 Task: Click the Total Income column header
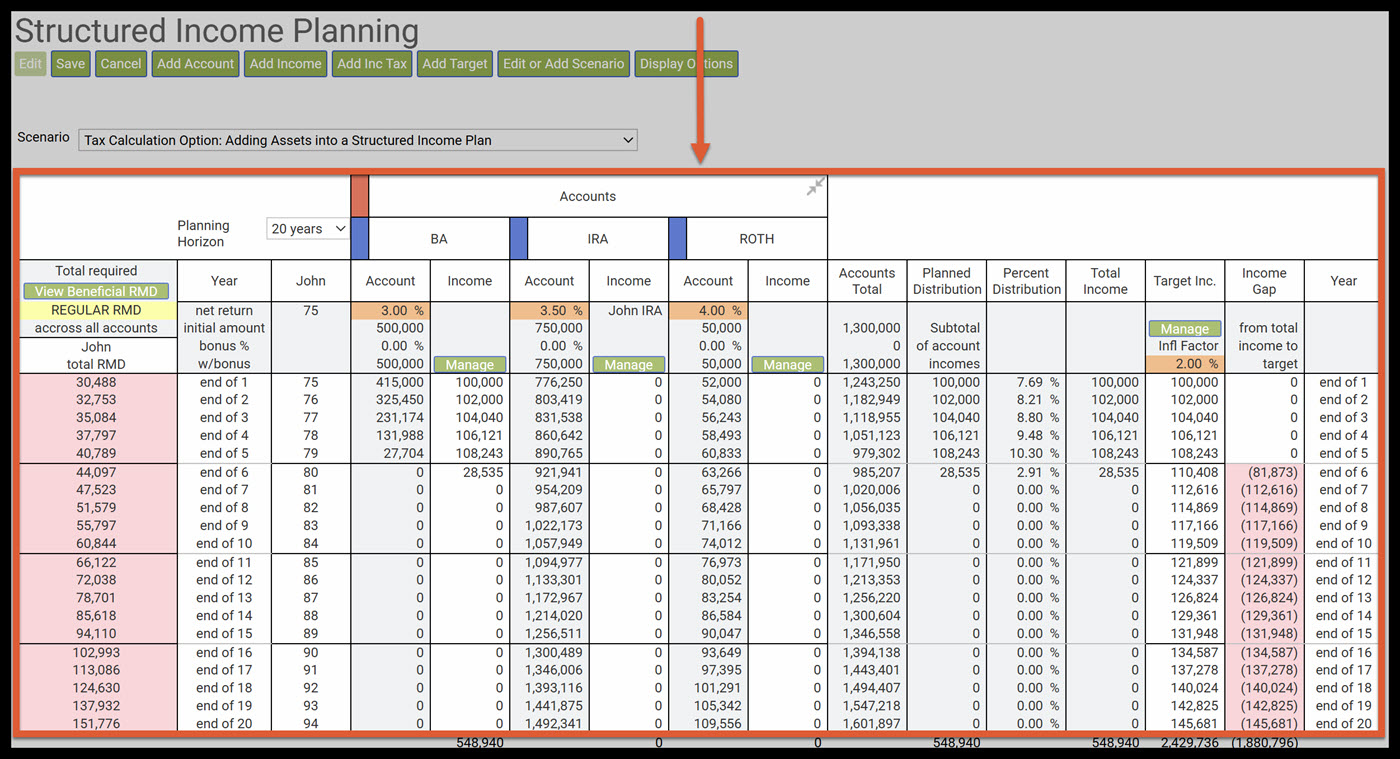(x=1105, y=281)
